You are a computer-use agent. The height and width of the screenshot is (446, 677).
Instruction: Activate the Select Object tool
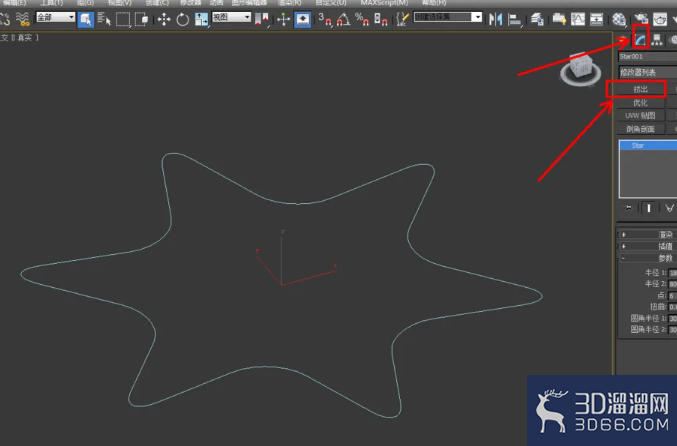[x=85, y=19]
